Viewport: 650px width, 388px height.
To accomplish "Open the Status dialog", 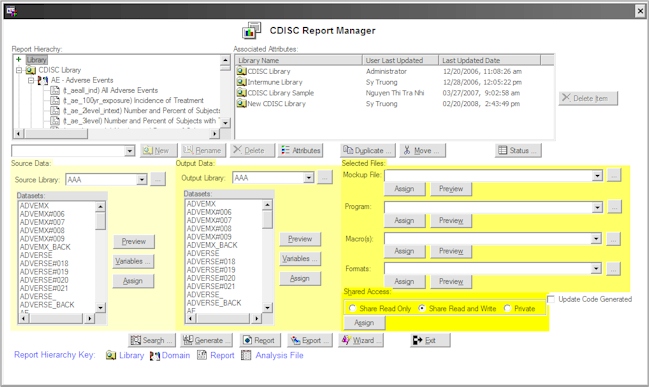I will (x=518, y=150).
